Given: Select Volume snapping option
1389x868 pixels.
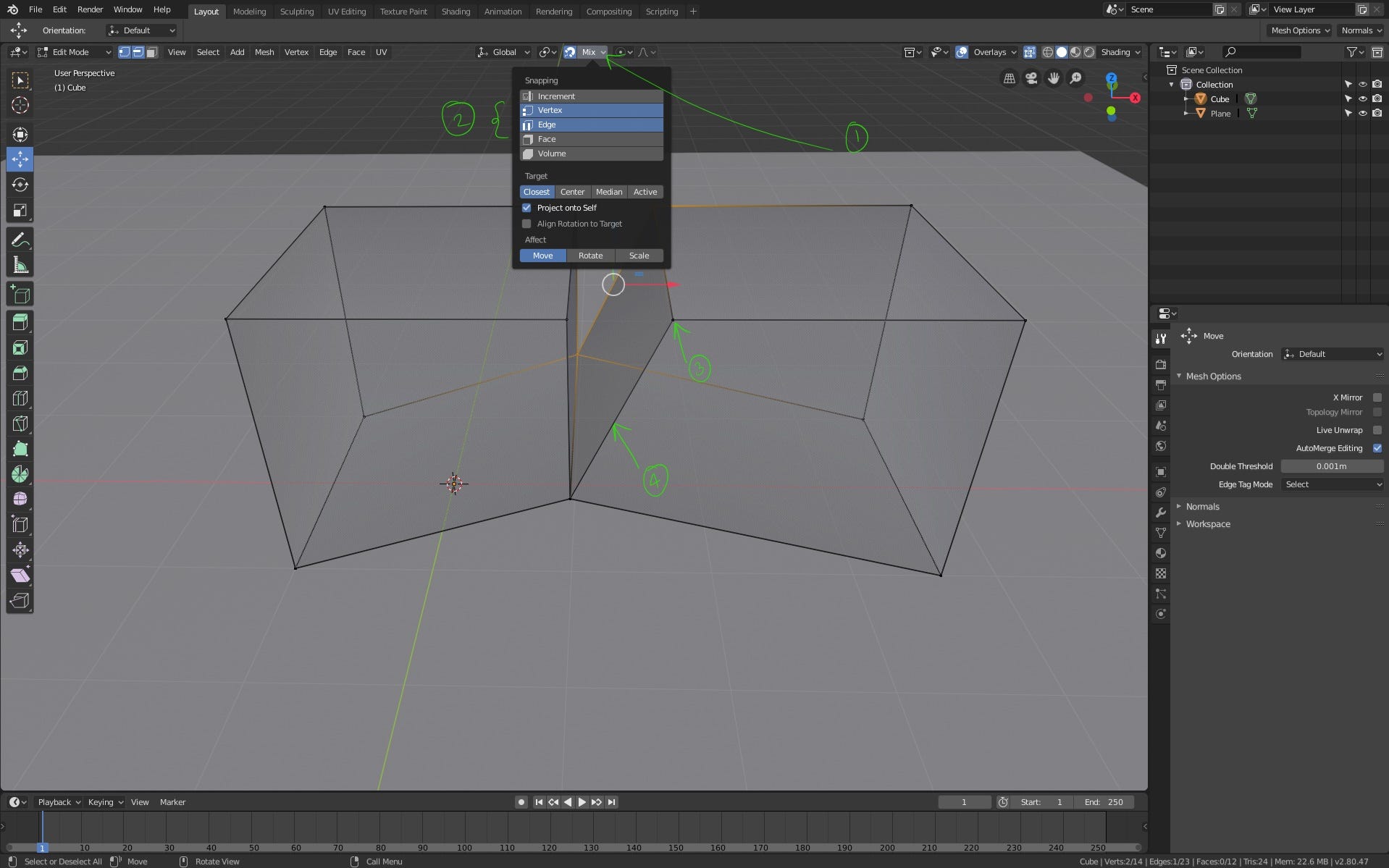Looking at the screenshot, I should pos(592,153).
